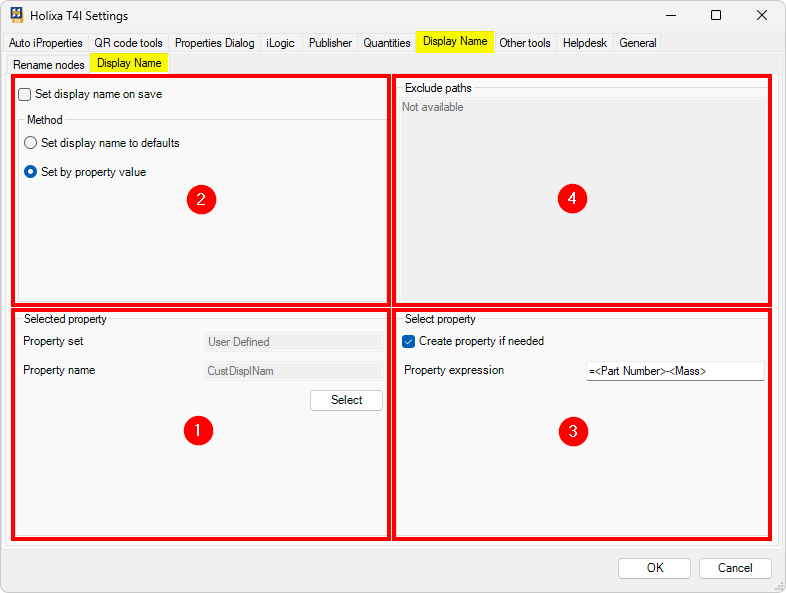Switch to the Auto iProperties tab

click(x=46, y=43)
